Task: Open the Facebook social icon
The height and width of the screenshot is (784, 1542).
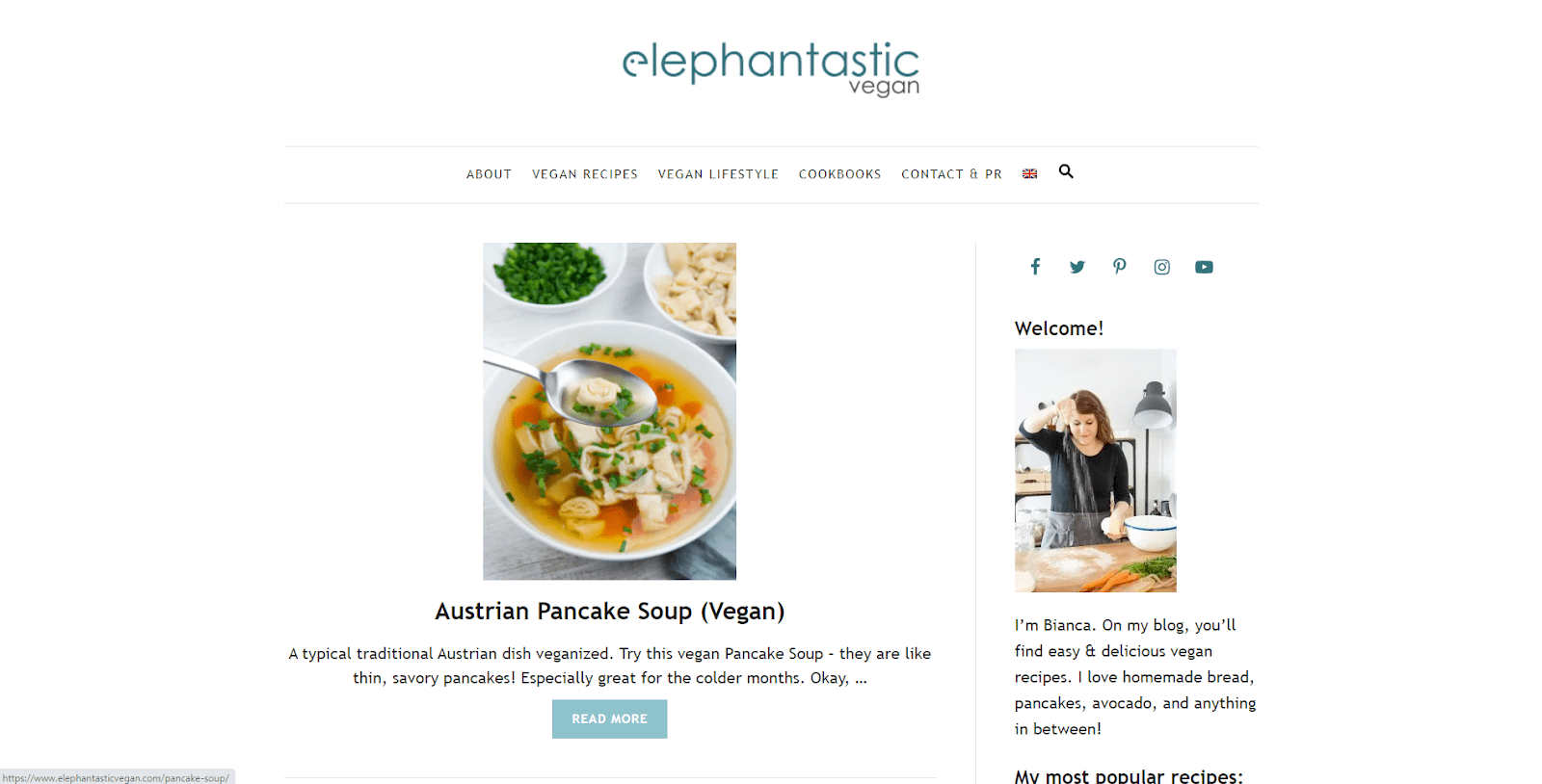Action: pos(1035,267)
